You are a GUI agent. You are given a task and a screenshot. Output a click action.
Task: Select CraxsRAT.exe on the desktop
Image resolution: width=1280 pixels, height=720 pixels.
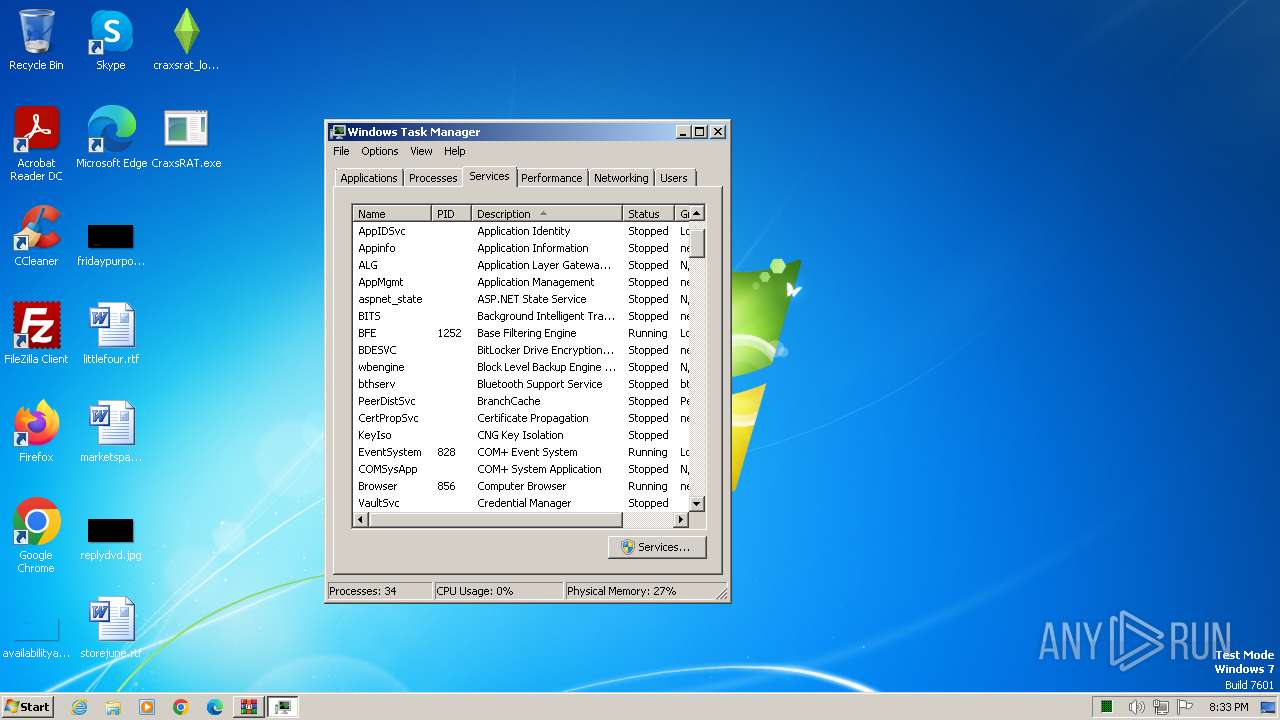click(186, 138)
